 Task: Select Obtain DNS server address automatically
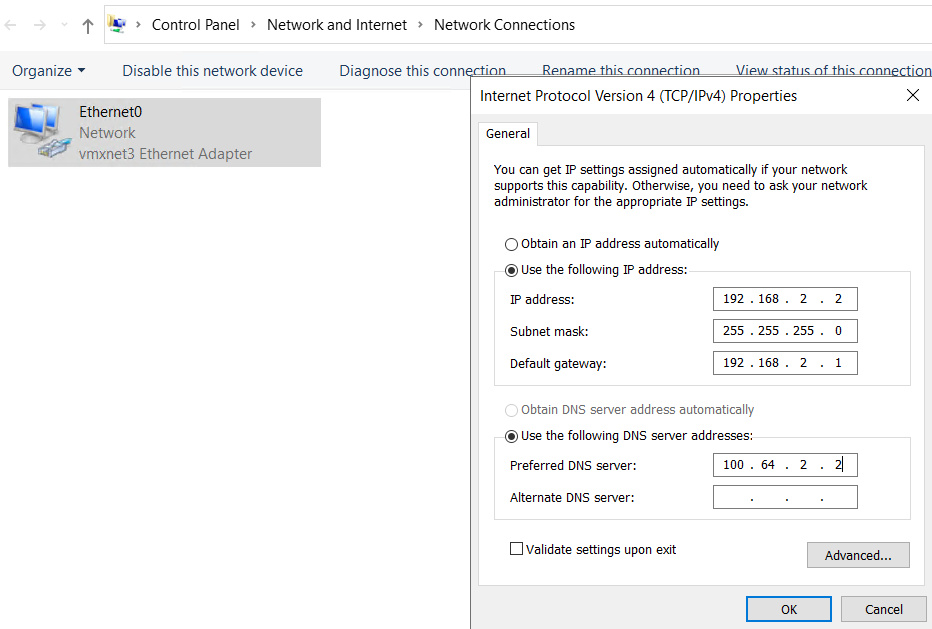coord(511,410)
